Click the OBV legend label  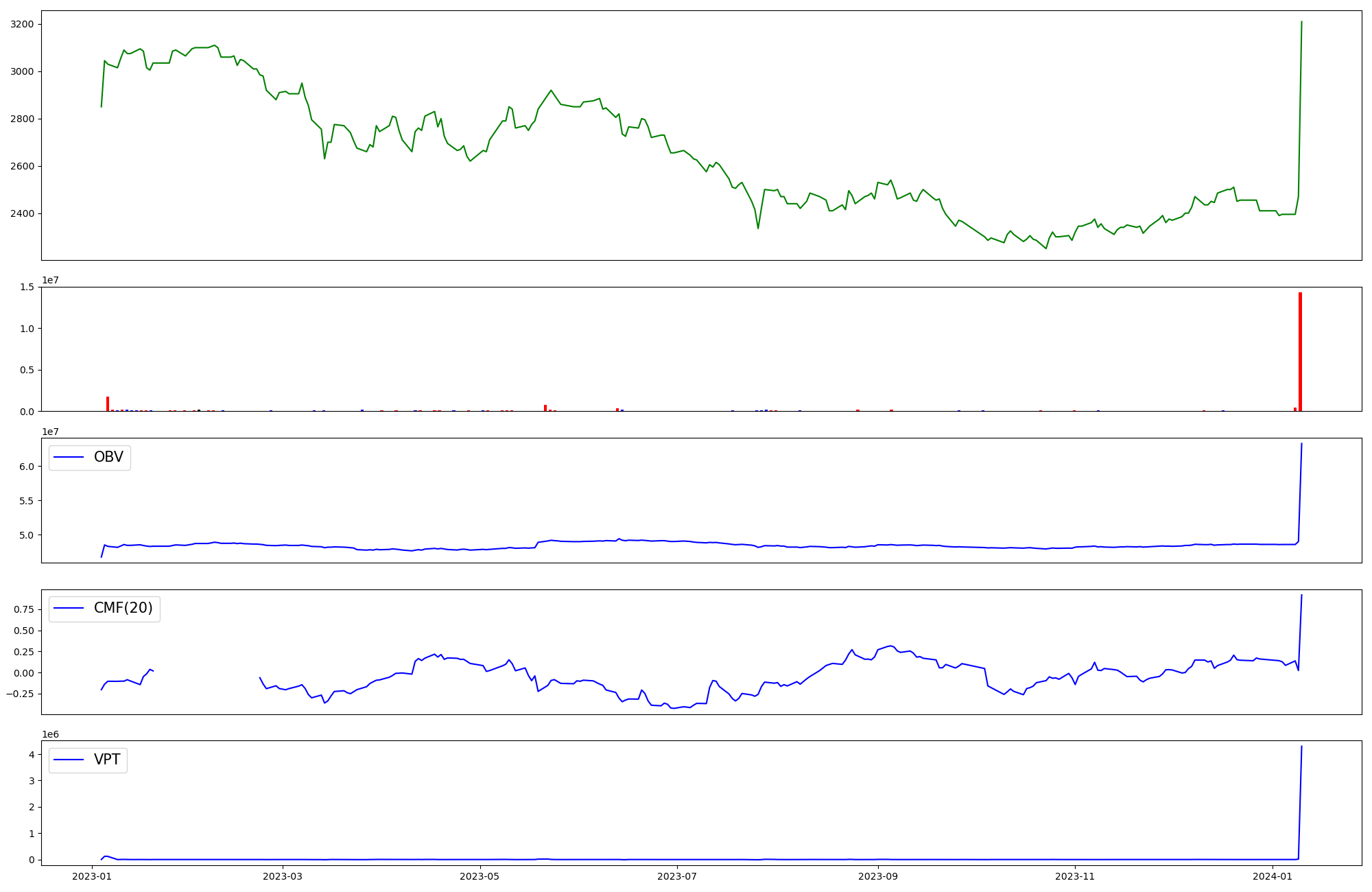coord(108,457)
